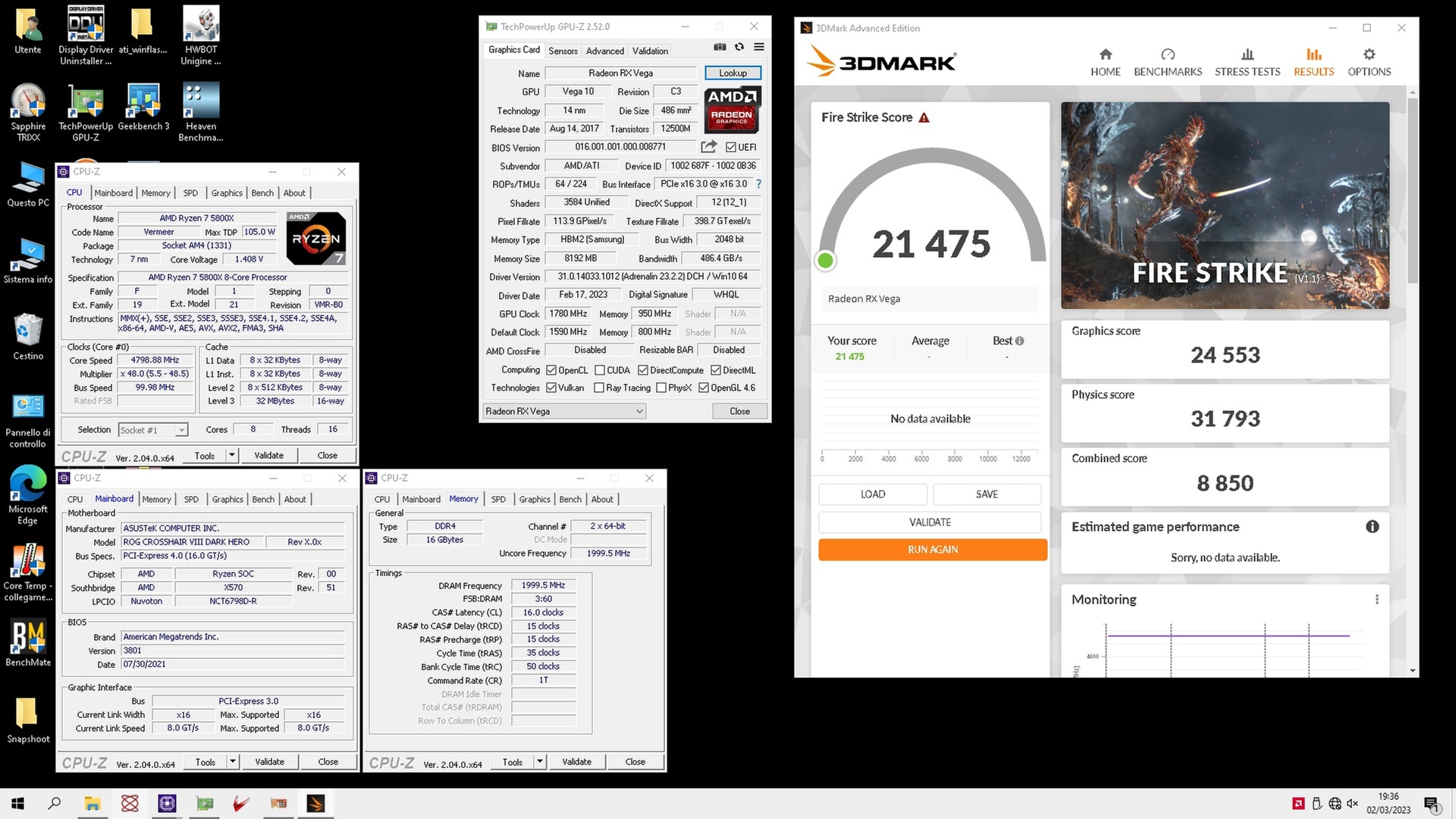The image size is (1456, 819).
Task: Click the Close button in the GPU-Z window
Action: 739,411
